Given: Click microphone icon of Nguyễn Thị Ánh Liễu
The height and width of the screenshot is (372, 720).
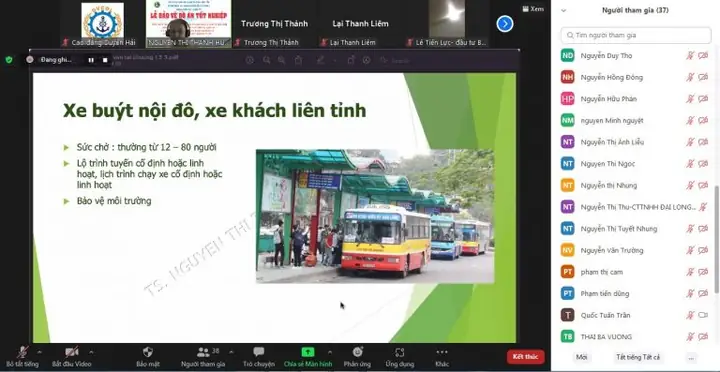Looking at the screenshot, I should point(690,142).
